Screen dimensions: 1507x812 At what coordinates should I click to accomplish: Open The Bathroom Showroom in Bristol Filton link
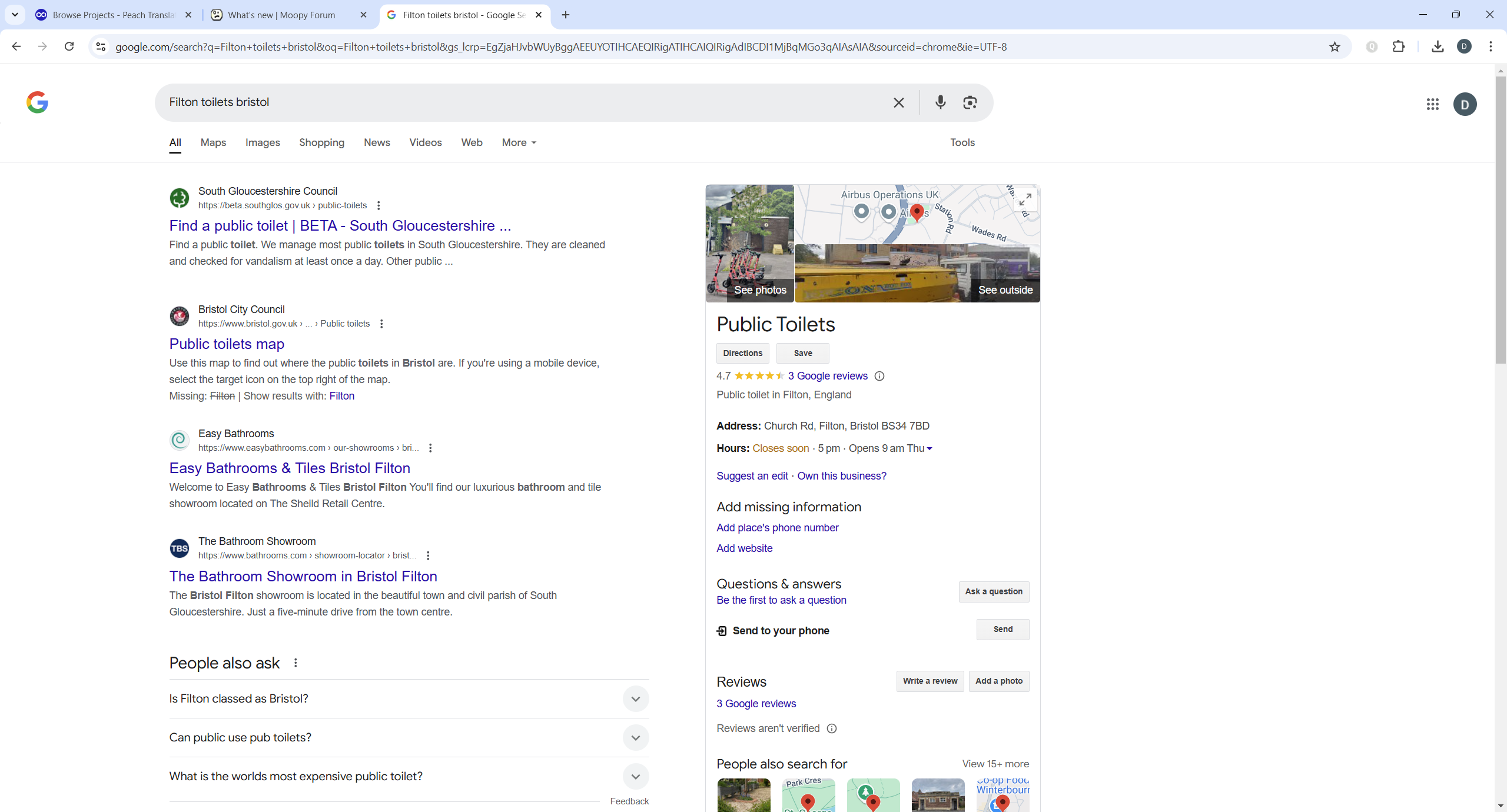pos(303,576)
